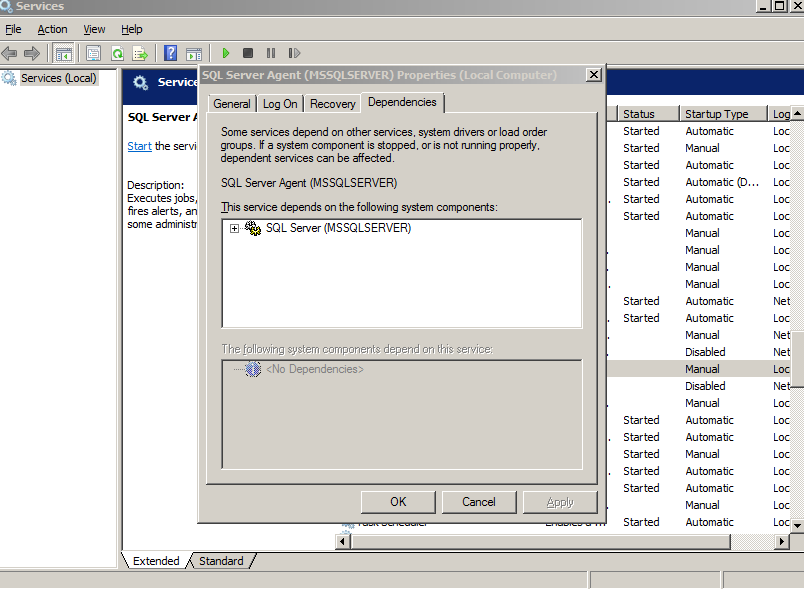Click the Services gear icon in the panel header

tap(140, 82)
